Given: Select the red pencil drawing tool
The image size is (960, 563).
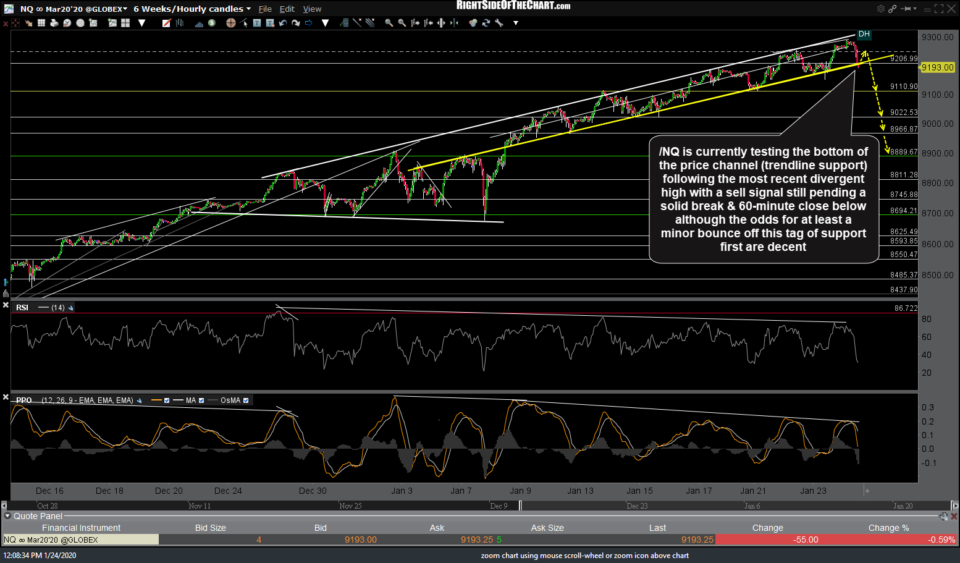Looking at the screenshot, I should click(166, 23).
